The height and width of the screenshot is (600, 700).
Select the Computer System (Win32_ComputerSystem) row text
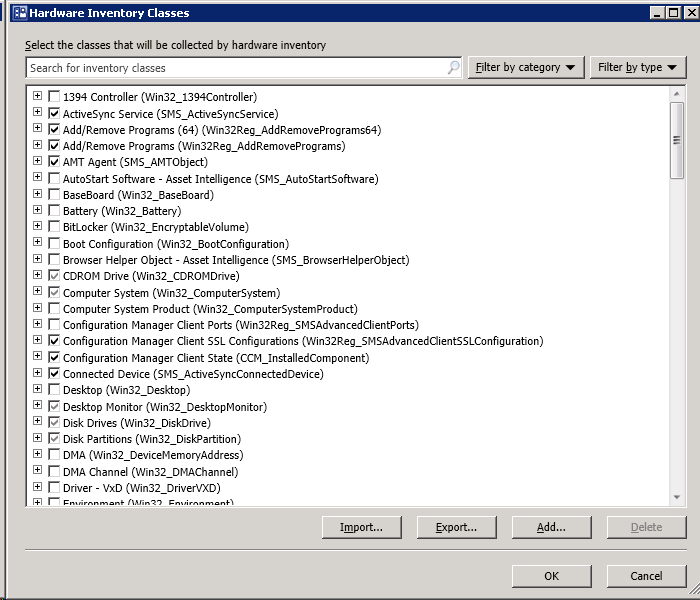171,293
